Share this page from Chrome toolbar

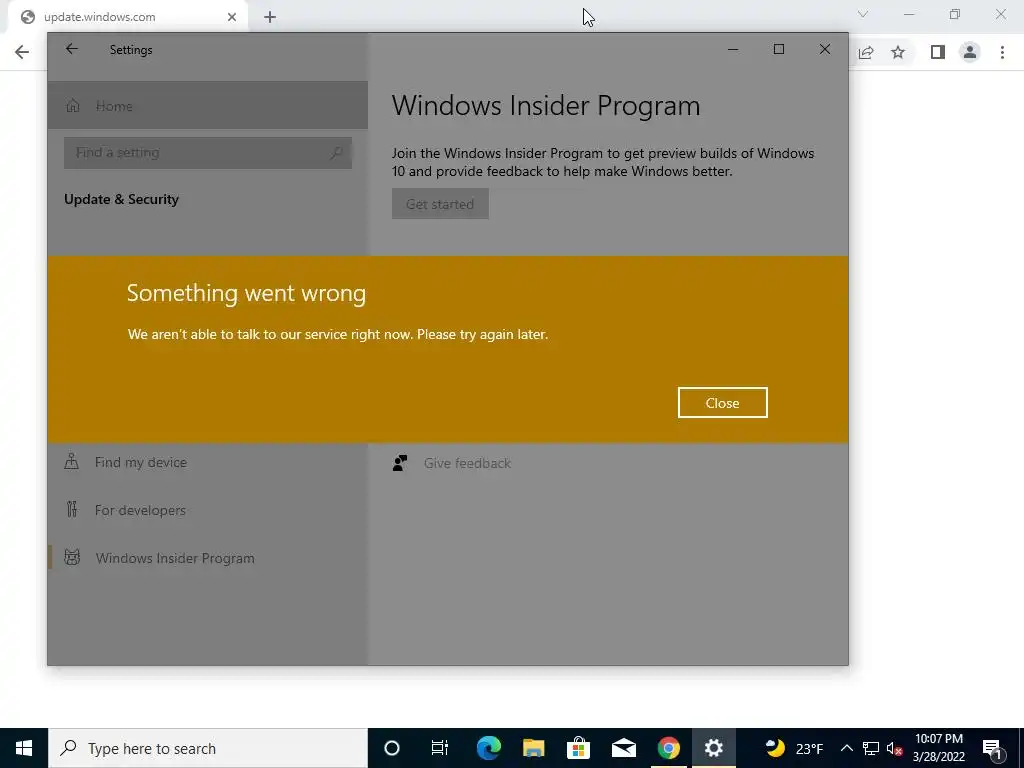(x=866, y=52)
